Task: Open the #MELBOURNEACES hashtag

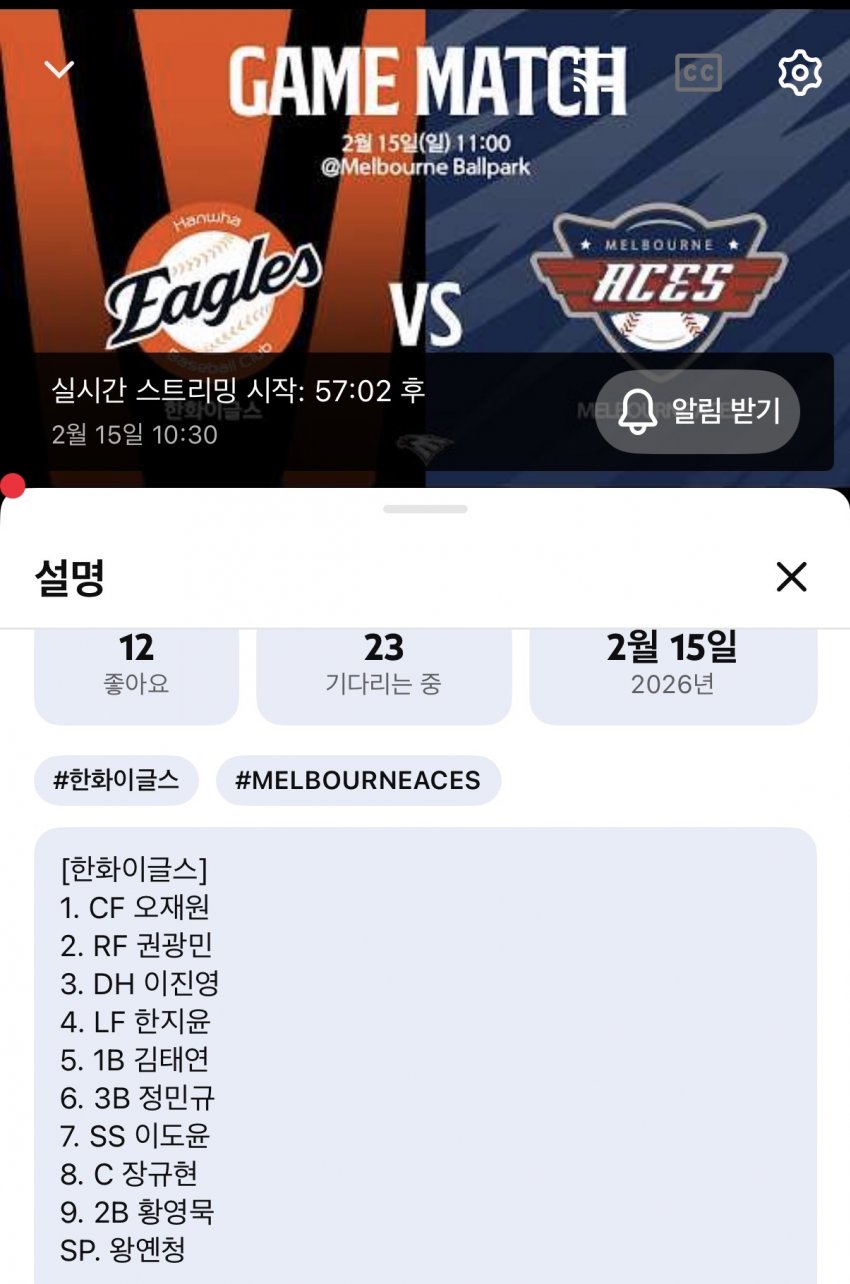Action: [358, 780]
